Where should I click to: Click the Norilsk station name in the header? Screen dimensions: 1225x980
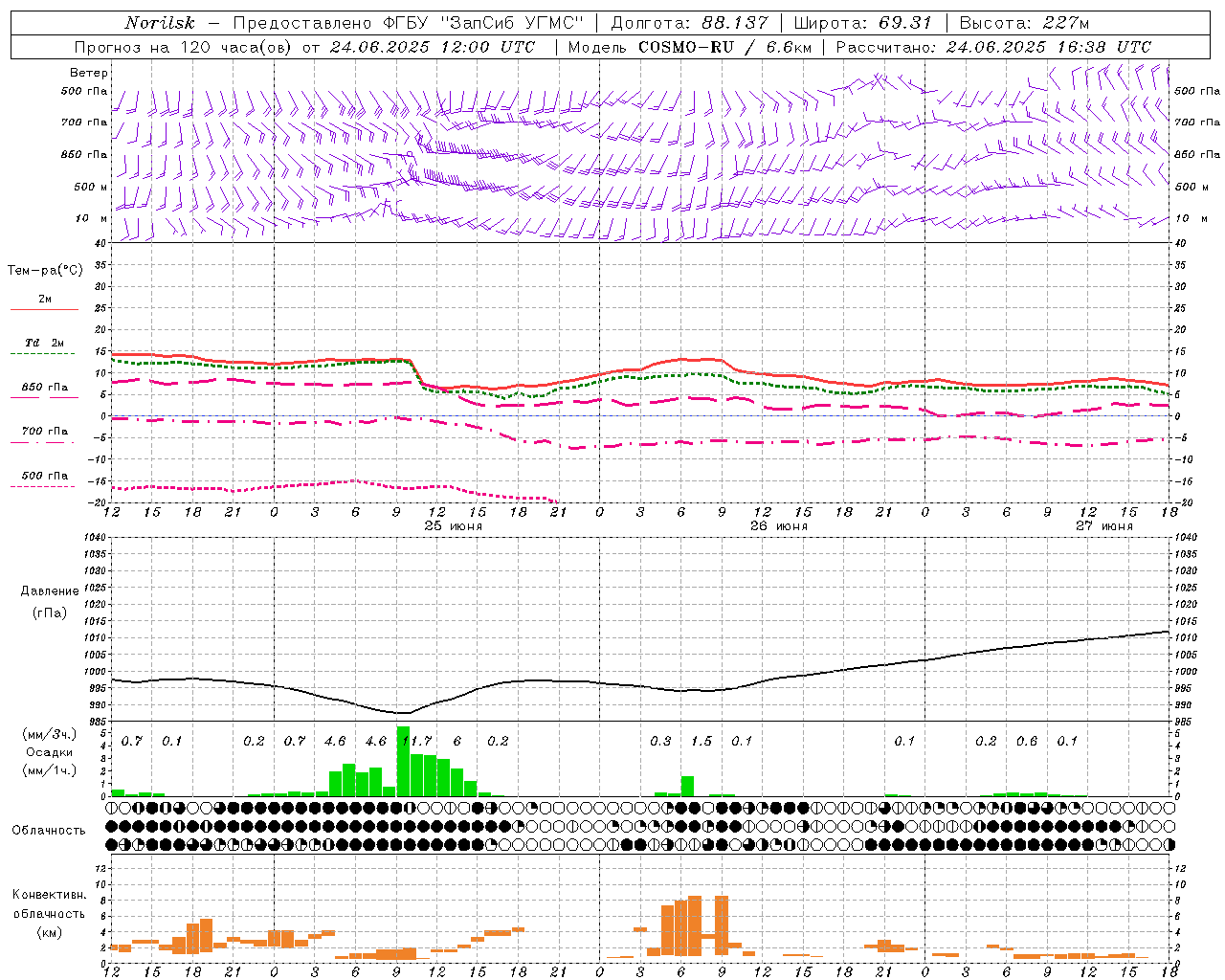[x=159, y=23]
